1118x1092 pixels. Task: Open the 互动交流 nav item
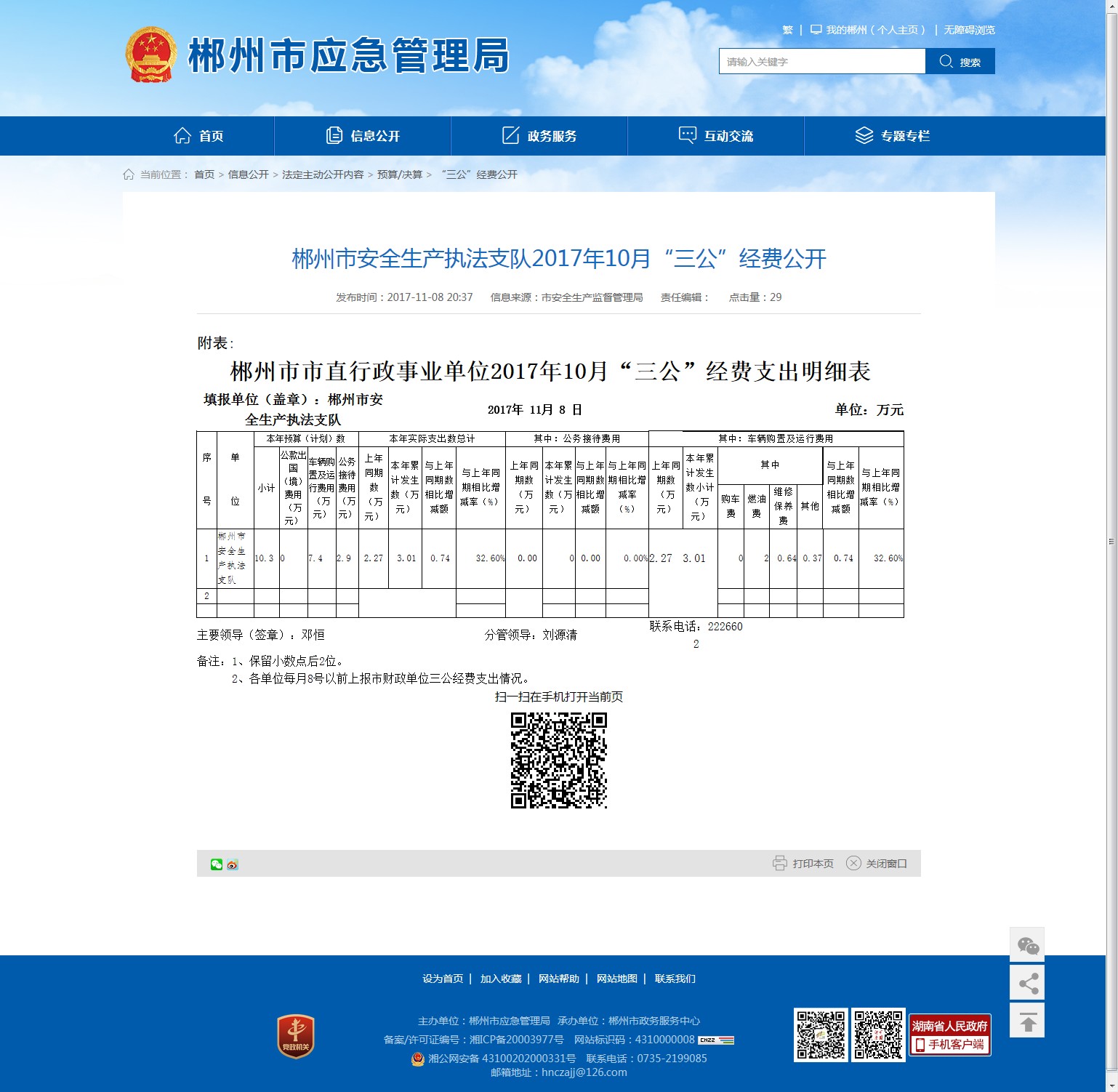click(x=716, y=136)
